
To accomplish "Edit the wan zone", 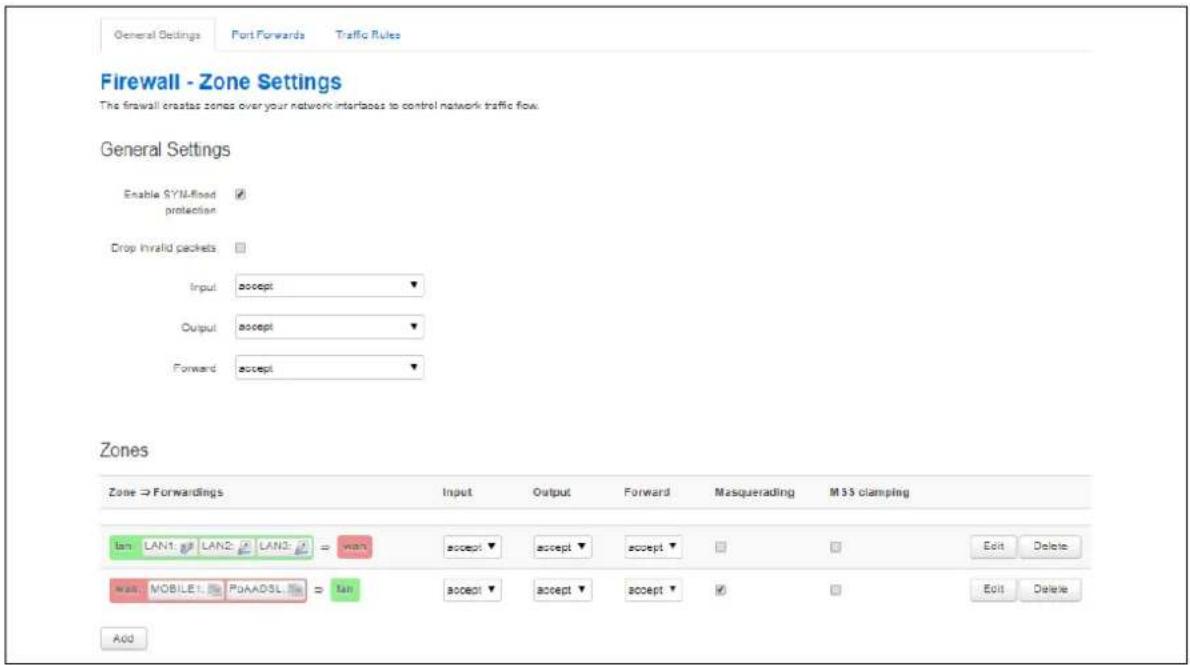I will tap(993, 590).
